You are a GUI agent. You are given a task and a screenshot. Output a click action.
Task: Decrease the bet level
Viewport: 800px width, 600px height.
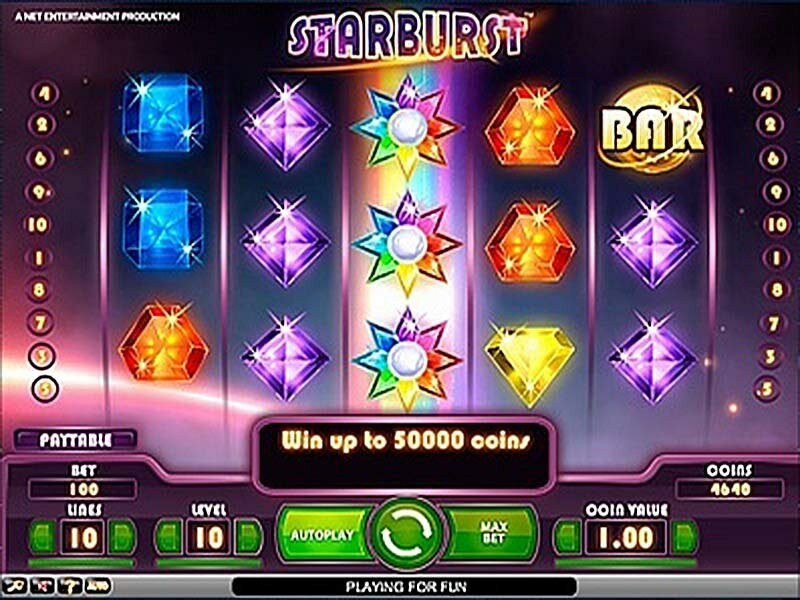pyautogui.click(x=168, y=537)
